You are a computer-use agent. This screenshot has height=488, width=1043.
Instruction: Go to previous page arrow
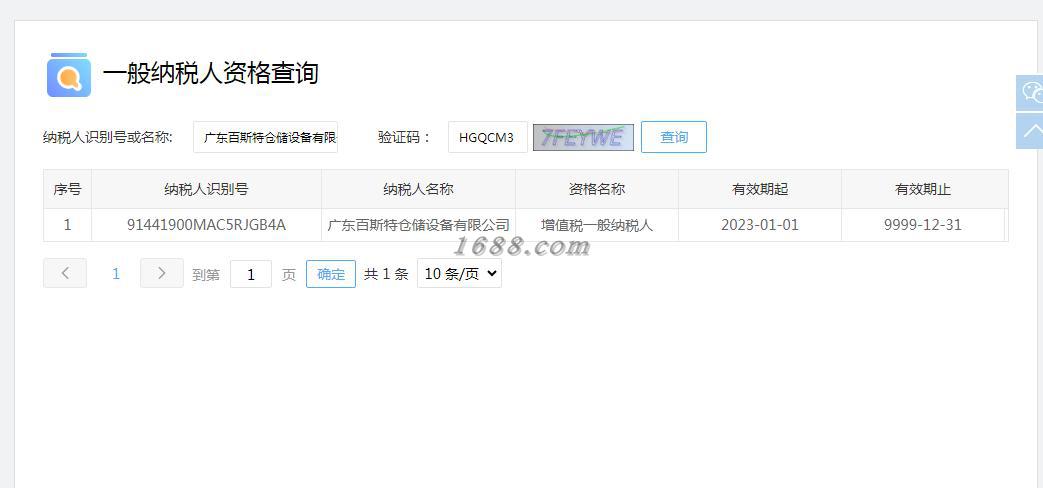click(x=65, y=273)
